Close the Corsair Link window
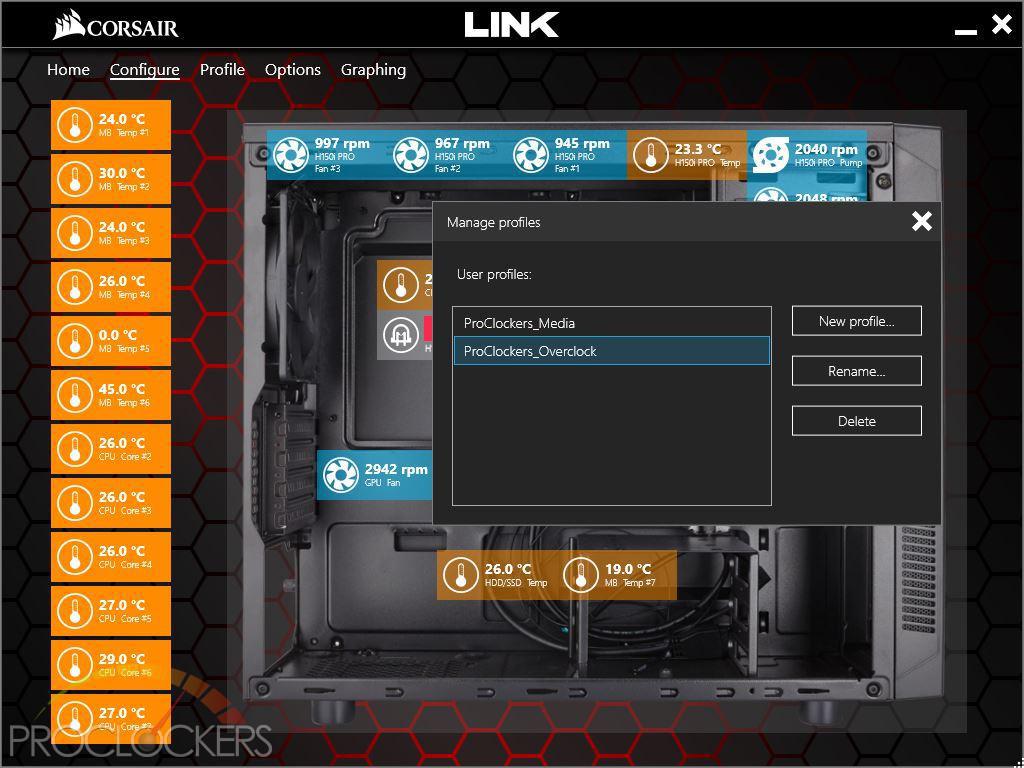1024x768 pixels. (x=1001, y=25)
